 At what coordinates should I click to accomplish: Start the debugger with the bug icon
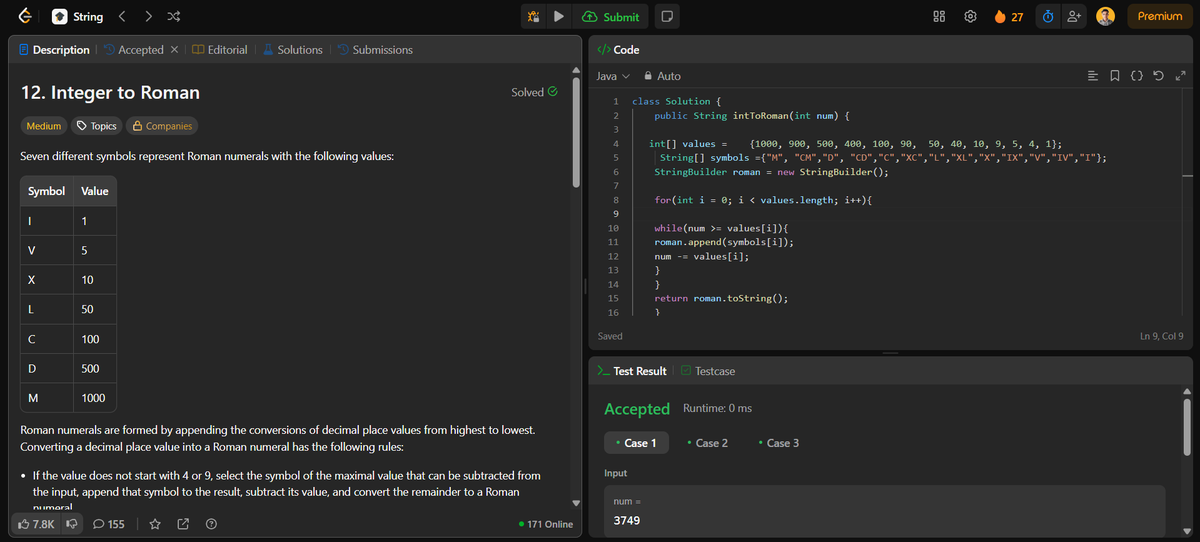(534, 16)
